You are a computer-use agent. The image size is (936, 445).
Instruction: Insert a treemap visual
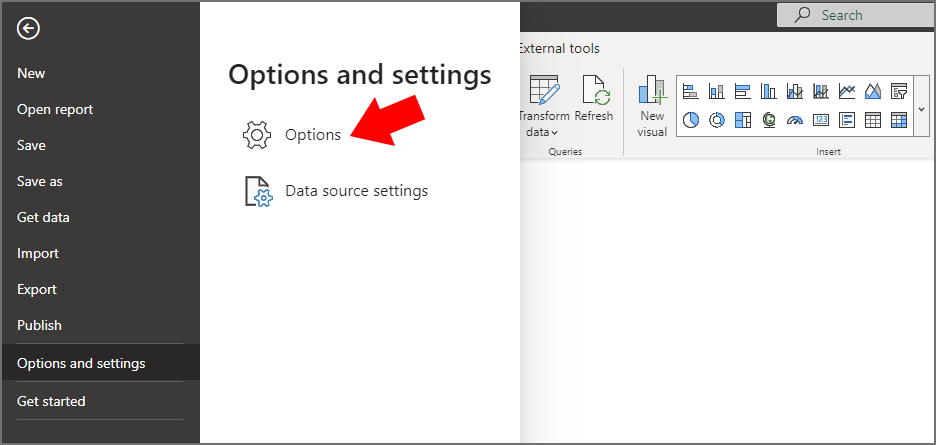(x=743, y=120)
